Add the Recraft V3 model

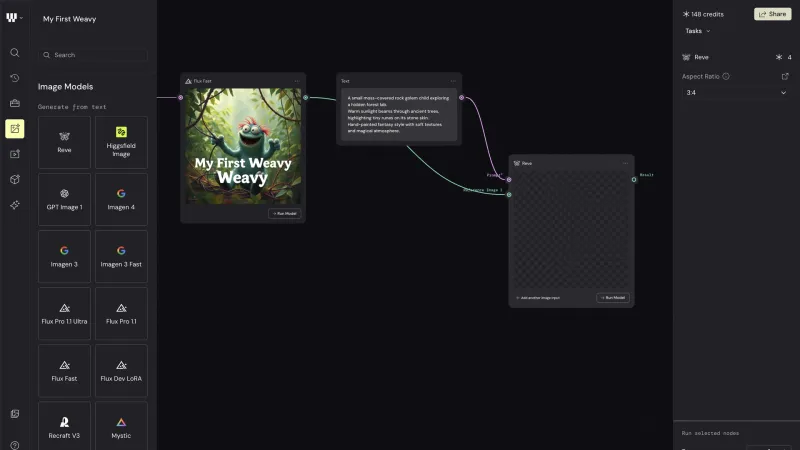pyautogui.click(x=64, y=426)
